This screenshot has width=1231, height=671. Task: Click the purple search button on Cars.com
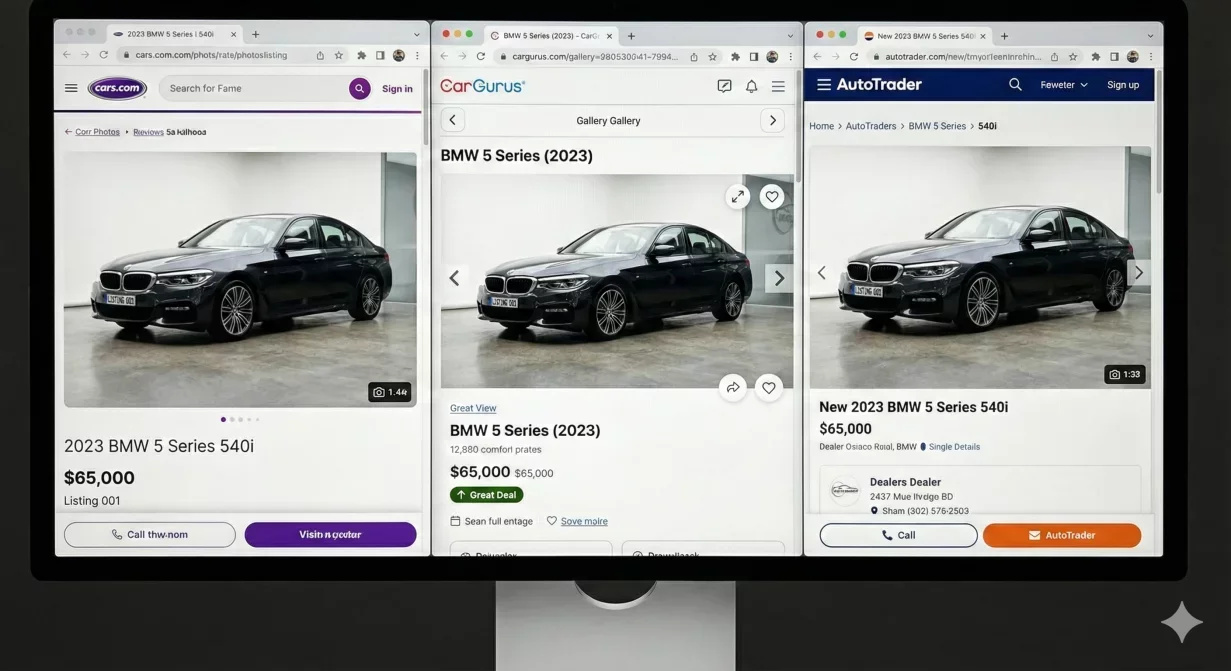point(359,89)
